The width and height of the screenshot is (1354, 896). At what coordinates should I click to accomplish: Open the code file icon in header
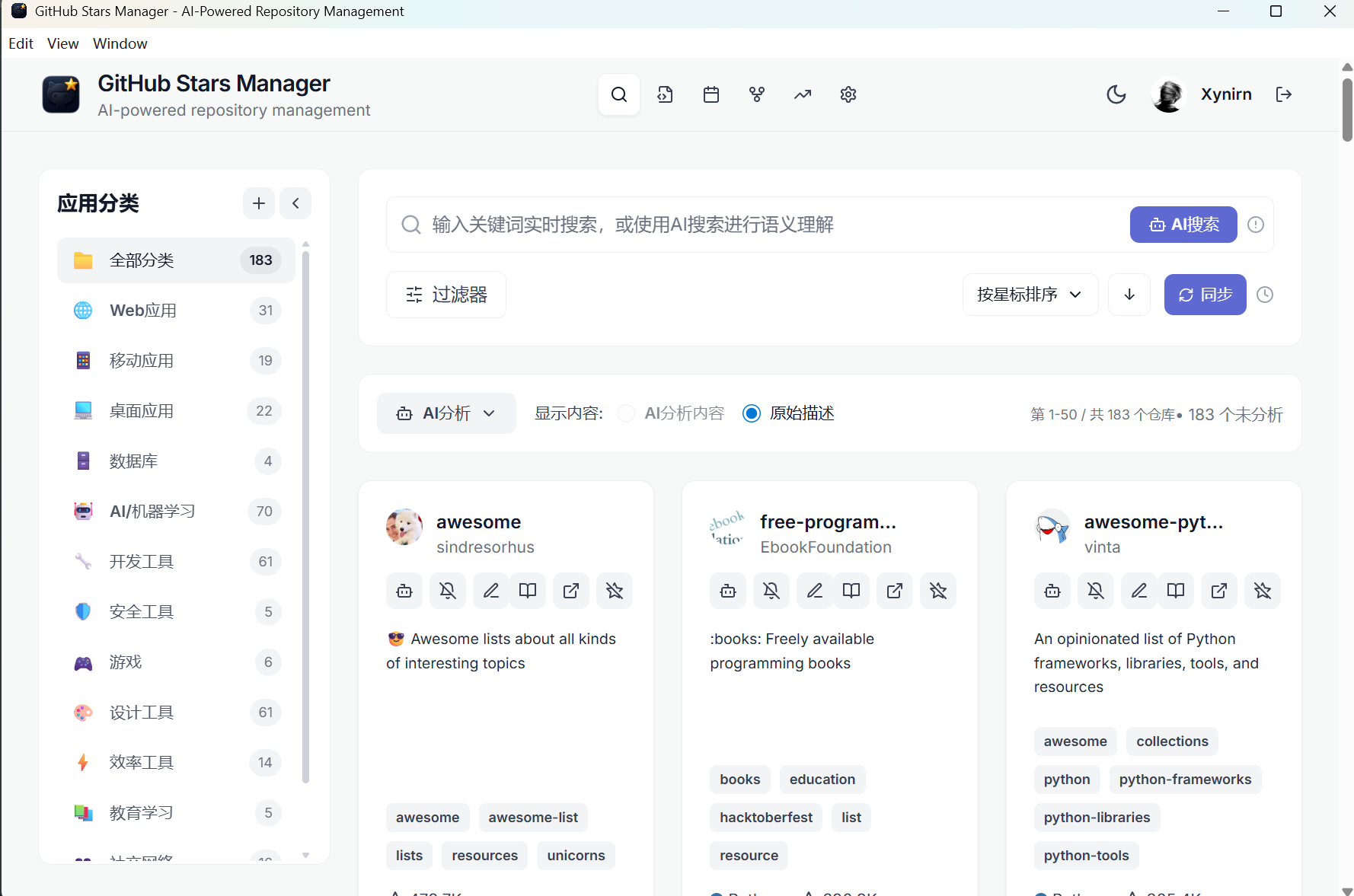tap(665, 94)
